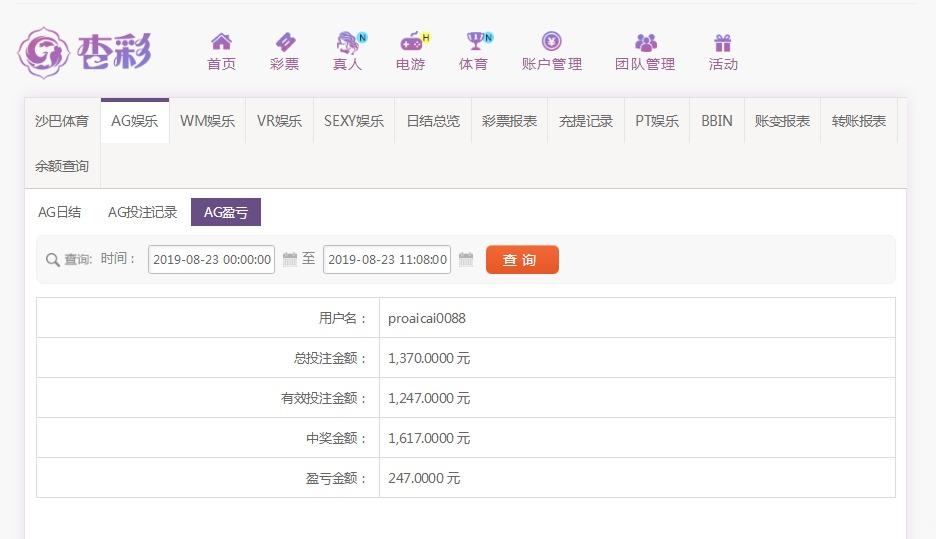This screenshot has width=936, height=539.
Task: Click the 杏彩 site logo
Action: click(85, 53)
